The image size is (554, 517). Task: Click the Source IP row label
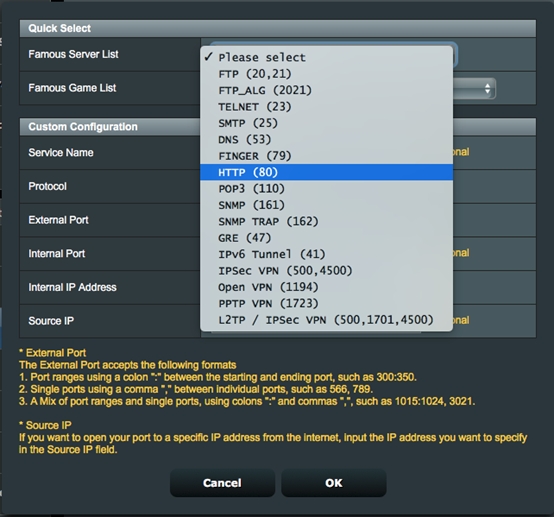pos(51,321)
